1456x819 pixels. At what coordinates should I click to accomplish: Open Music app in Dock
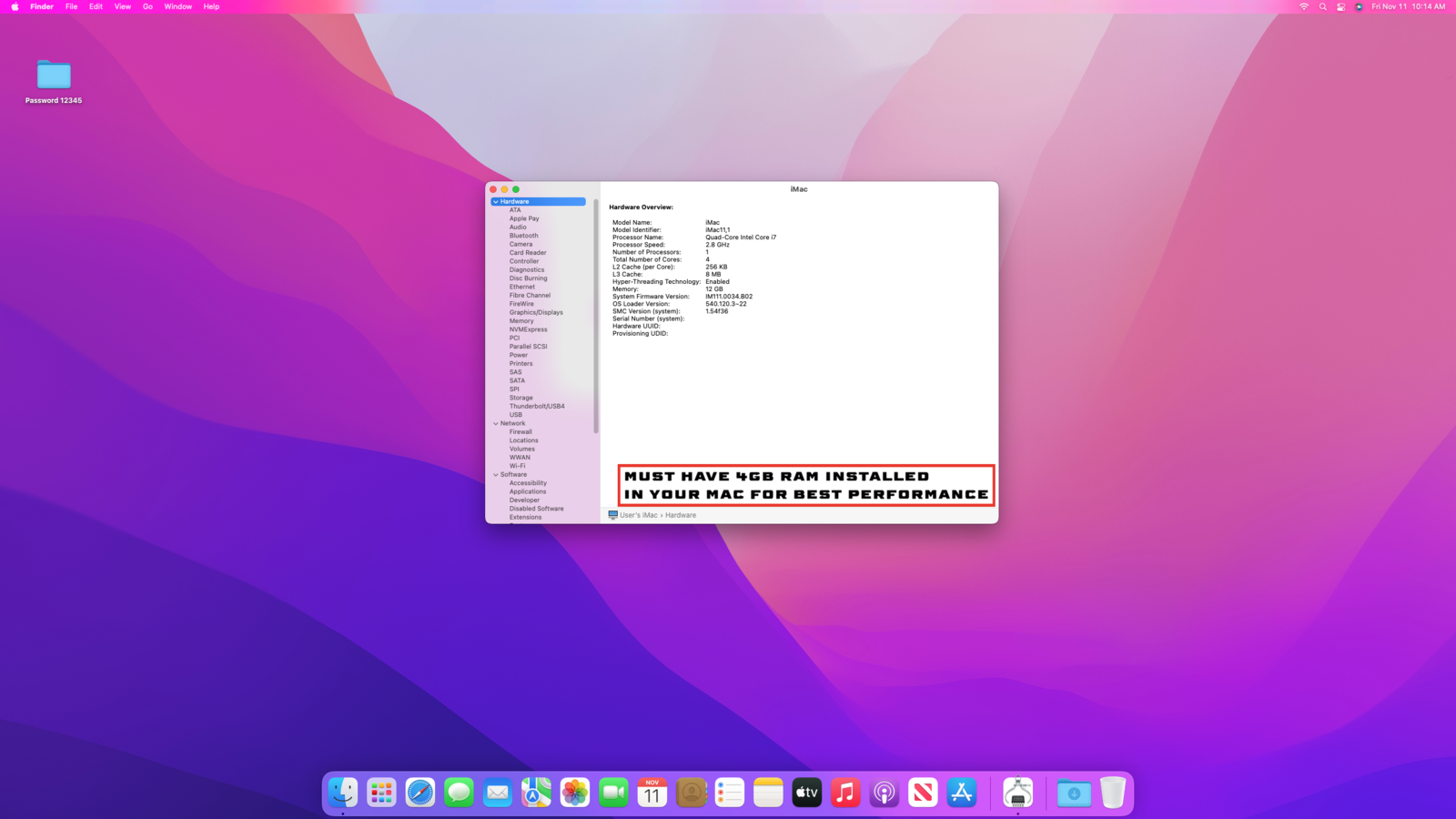click(845, 793)
